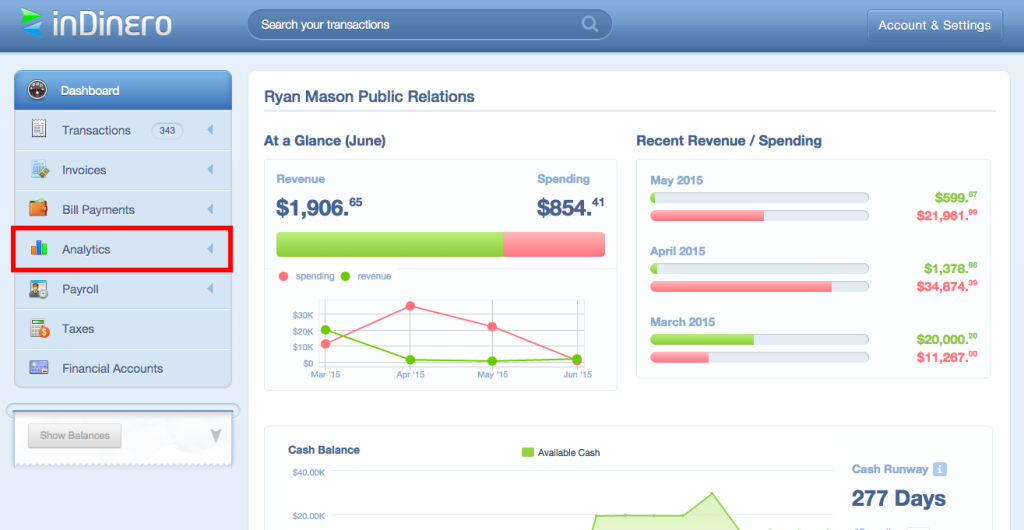Toggle the spending legend item

tap(306, 276)
